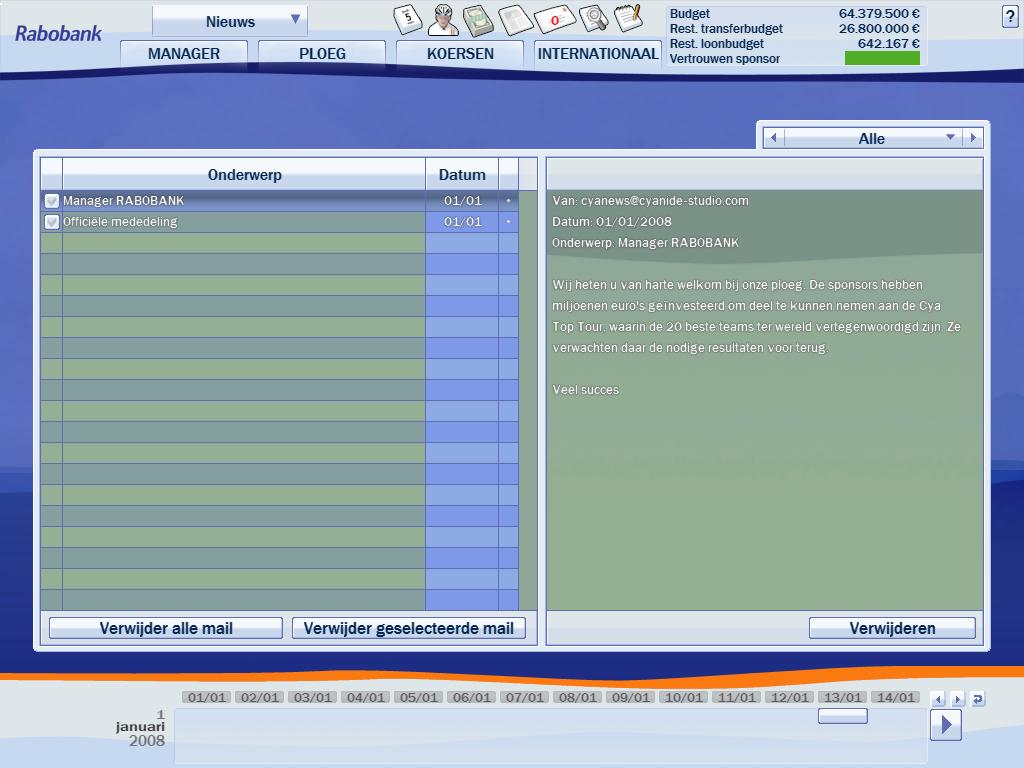1024x768 pixels.
Task: Open the Alle filter dropdown arrow
Action: (950, 138)
